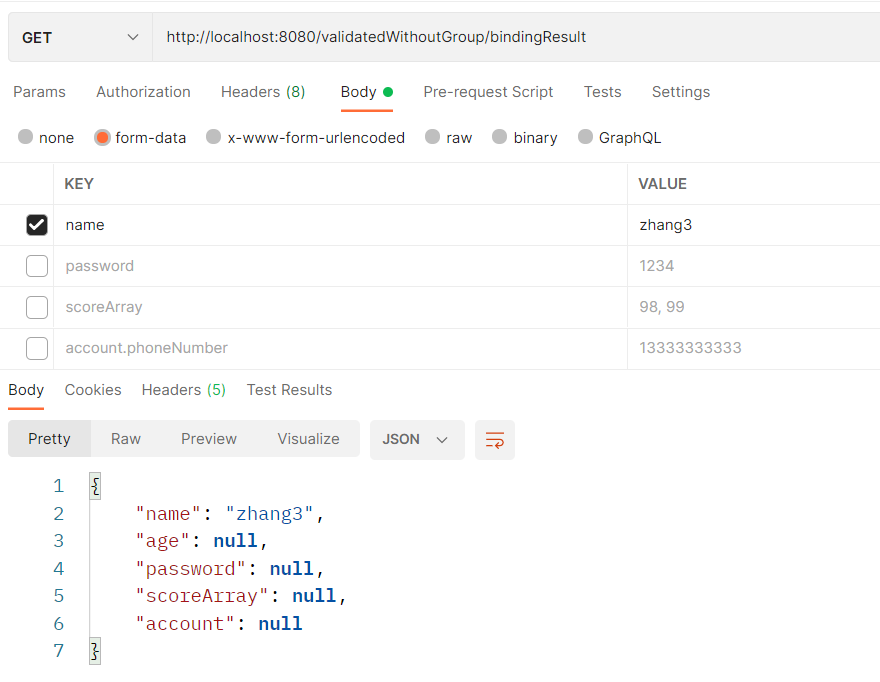Select the Visualize view button
This screenshot has width=880, height=682.
(x=309, y=439)
